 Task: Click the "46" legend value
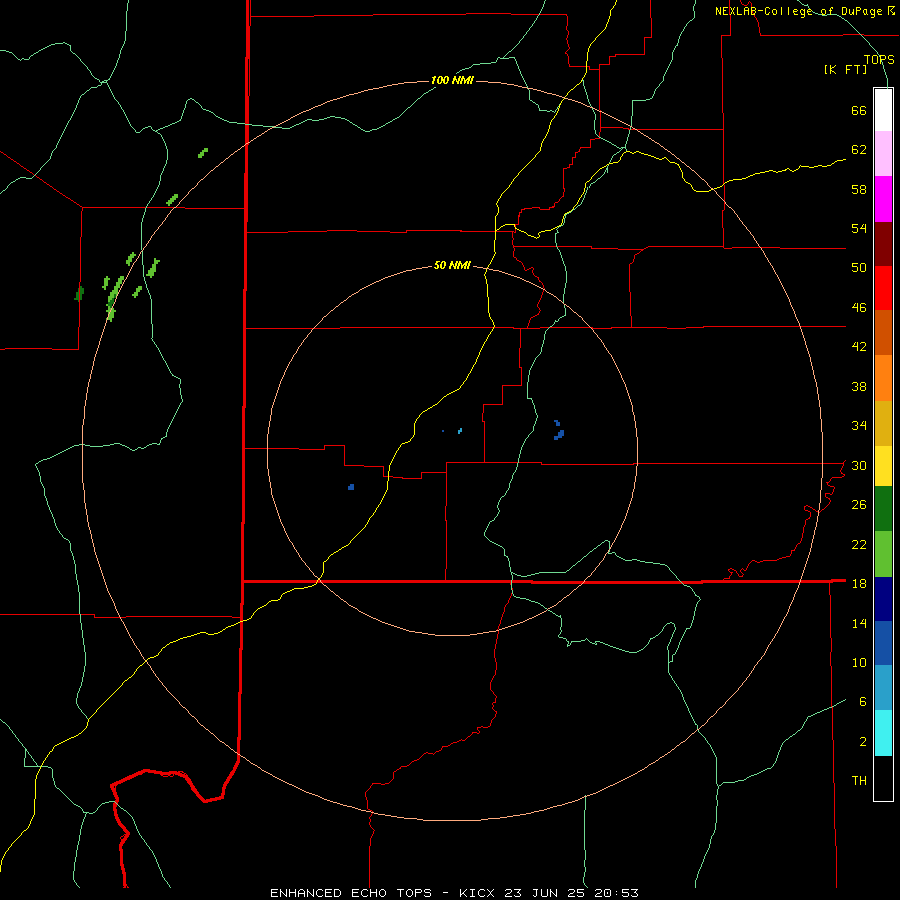click(859, 308)
